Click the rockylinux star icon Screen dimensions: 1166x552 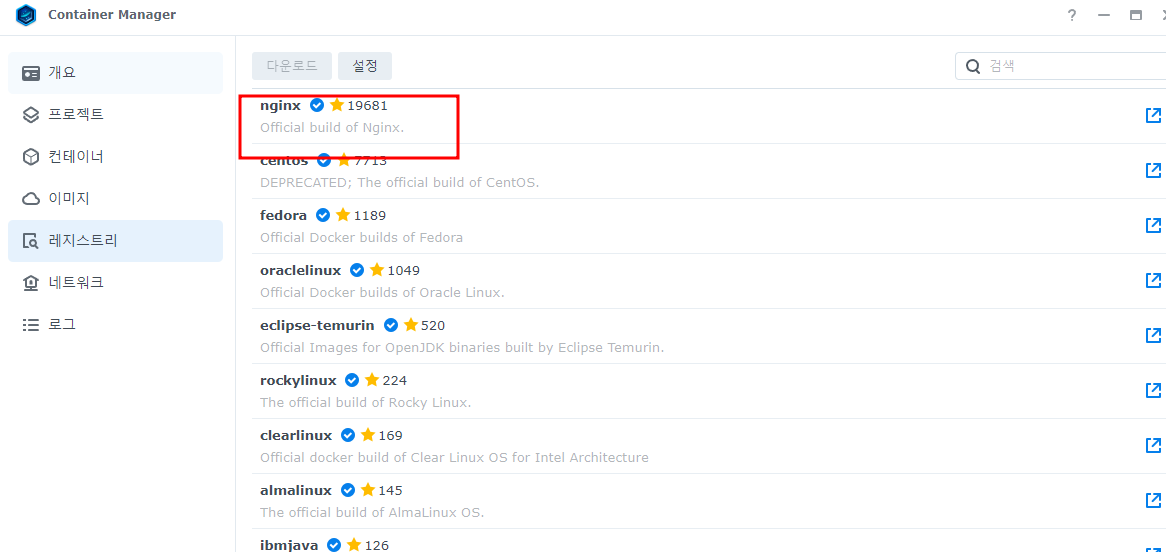(372, 379)
